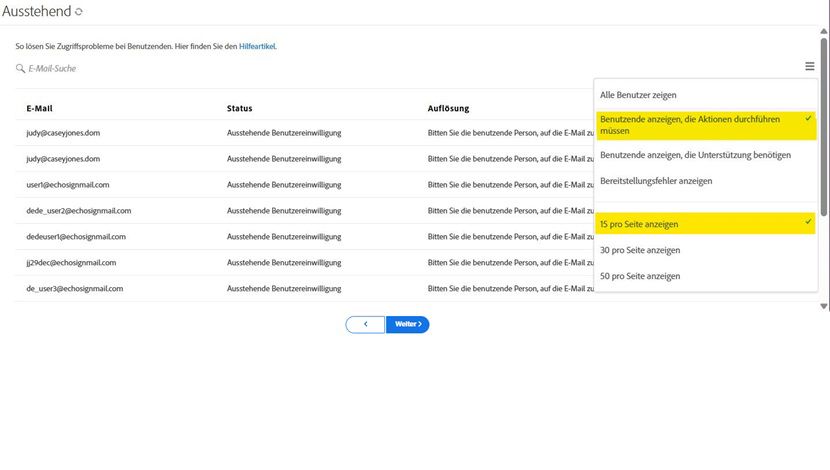Select Benutzende anzeigen, die Unterstützung benötigen

click(695, 155)
